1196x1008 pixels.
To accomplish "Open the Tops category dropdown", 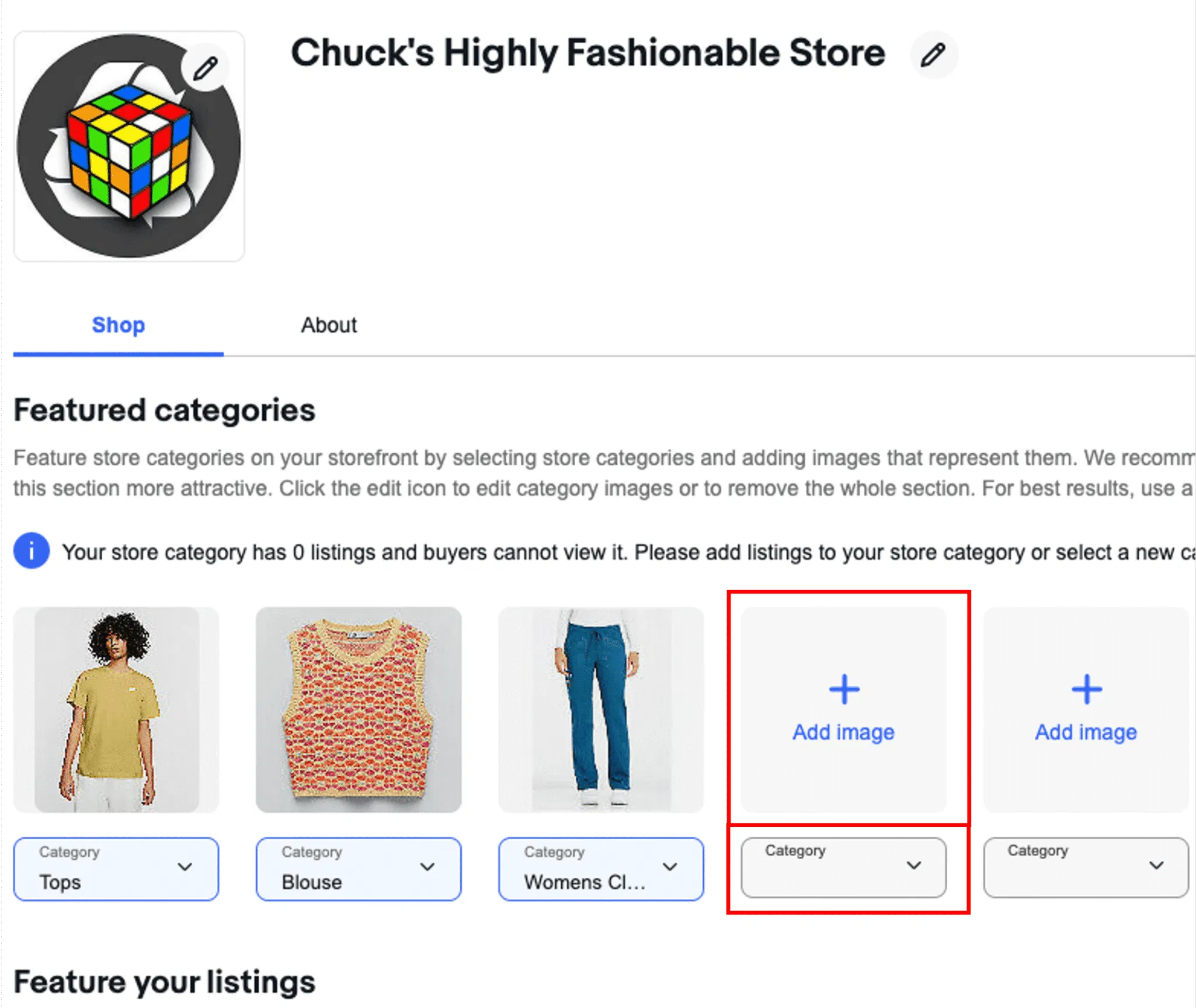I will pyautogui.click(x=116, y=868).
